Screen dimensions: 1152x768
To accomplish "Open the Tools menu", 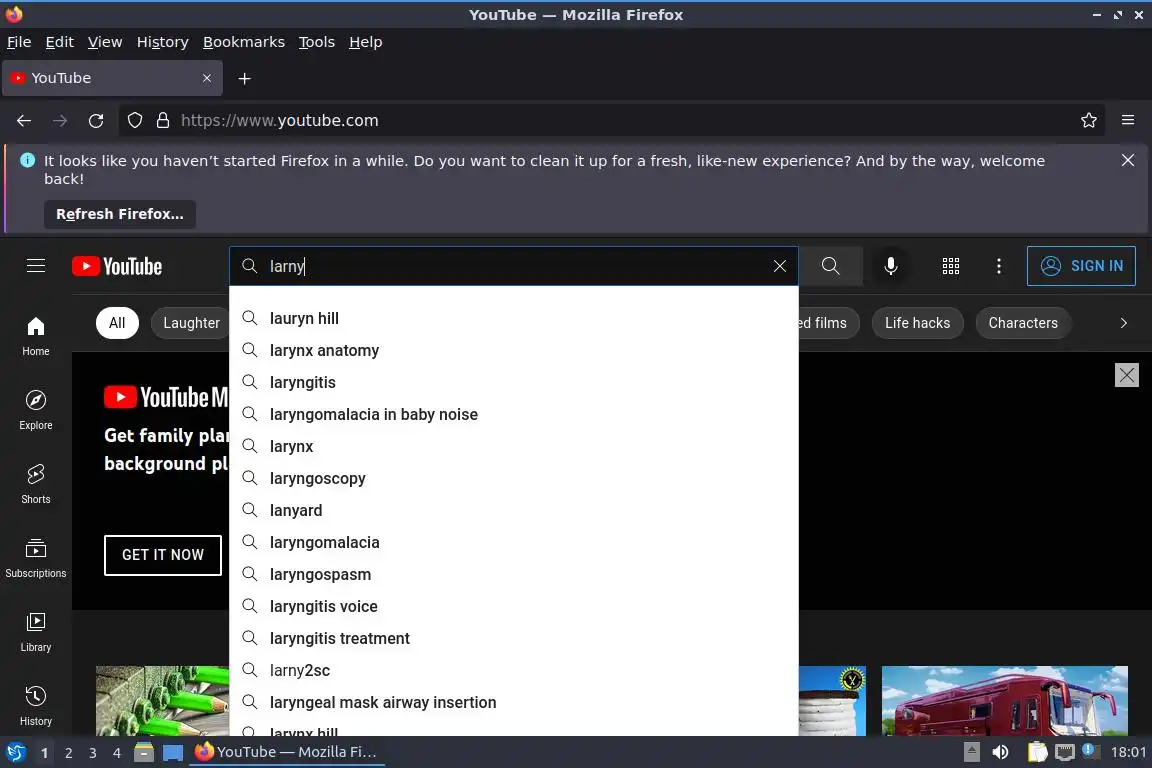I will coord(317,42).
